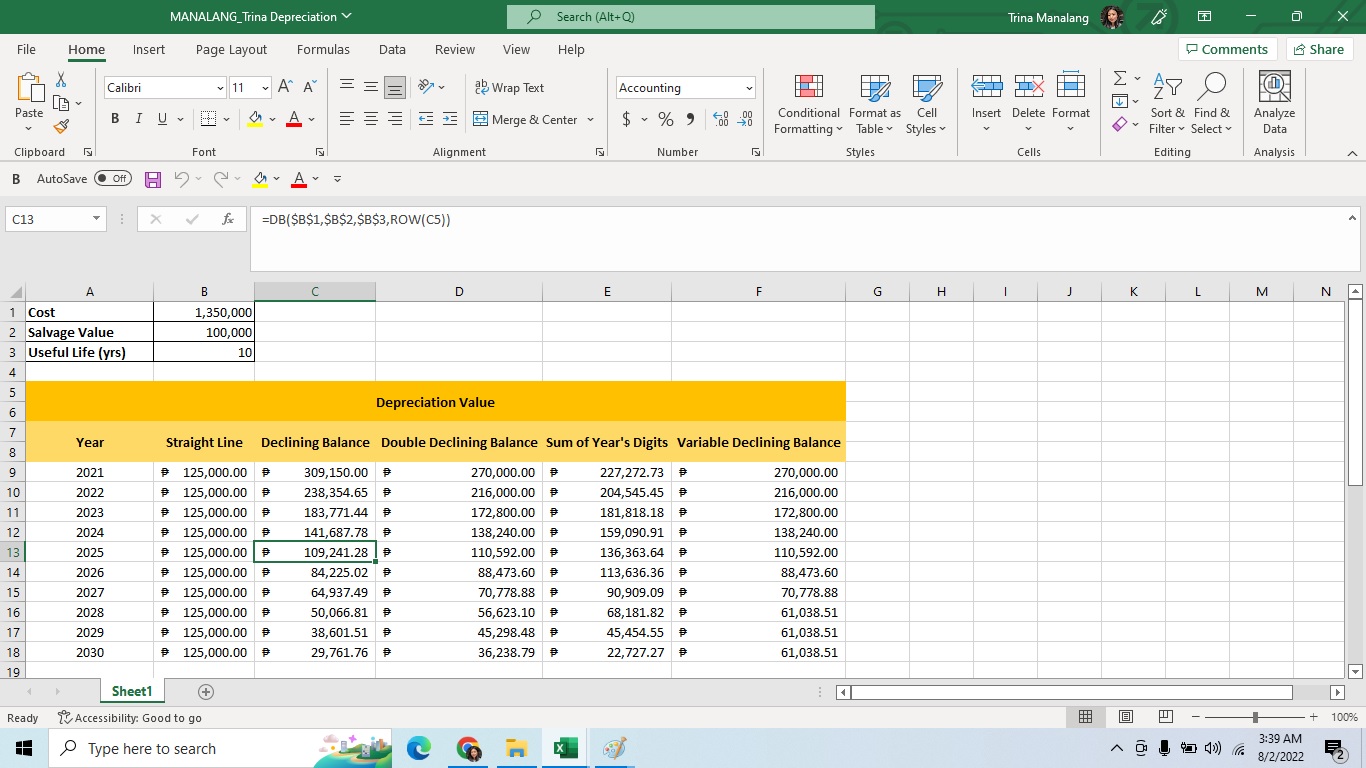This screenshot has height=768, width=1366.
Task: Click the Decrease Decimal icon
Action: (x=745, y=119)
